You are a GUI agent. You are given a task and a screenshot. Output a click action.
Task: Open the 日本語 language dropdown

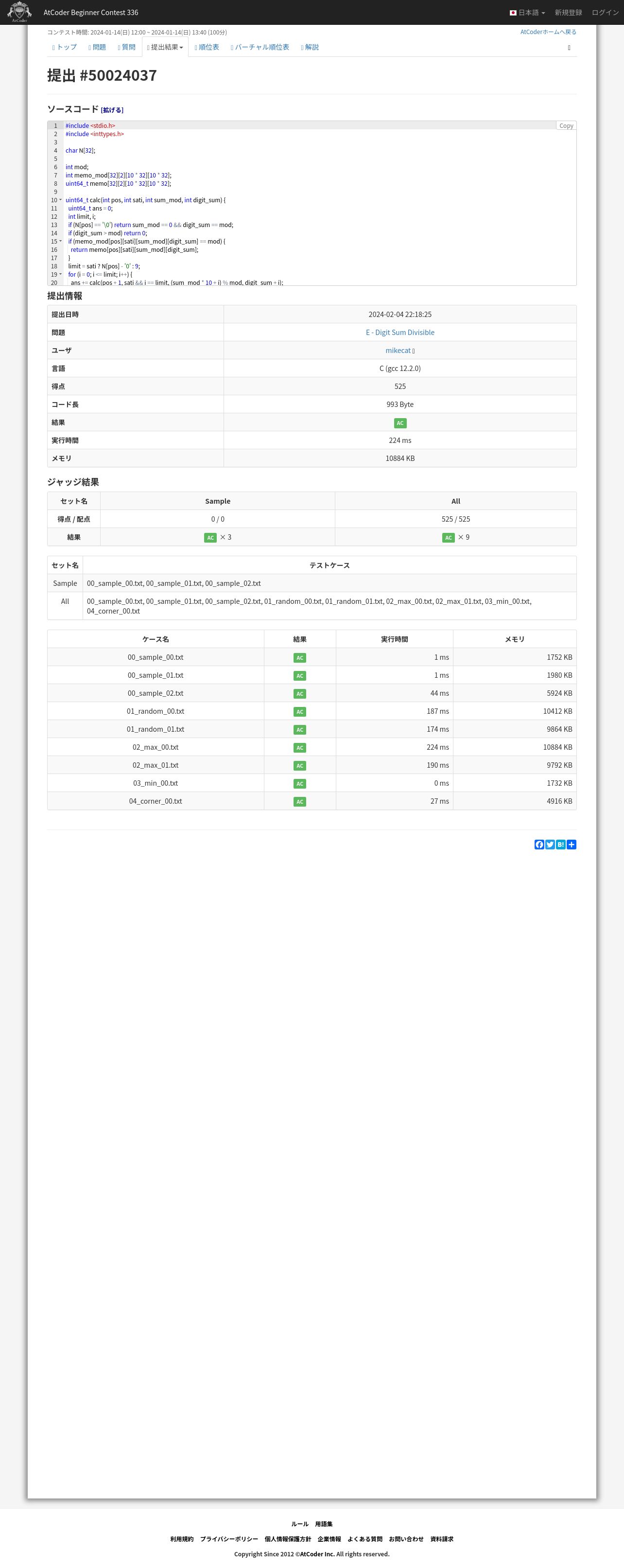point(527,12)
